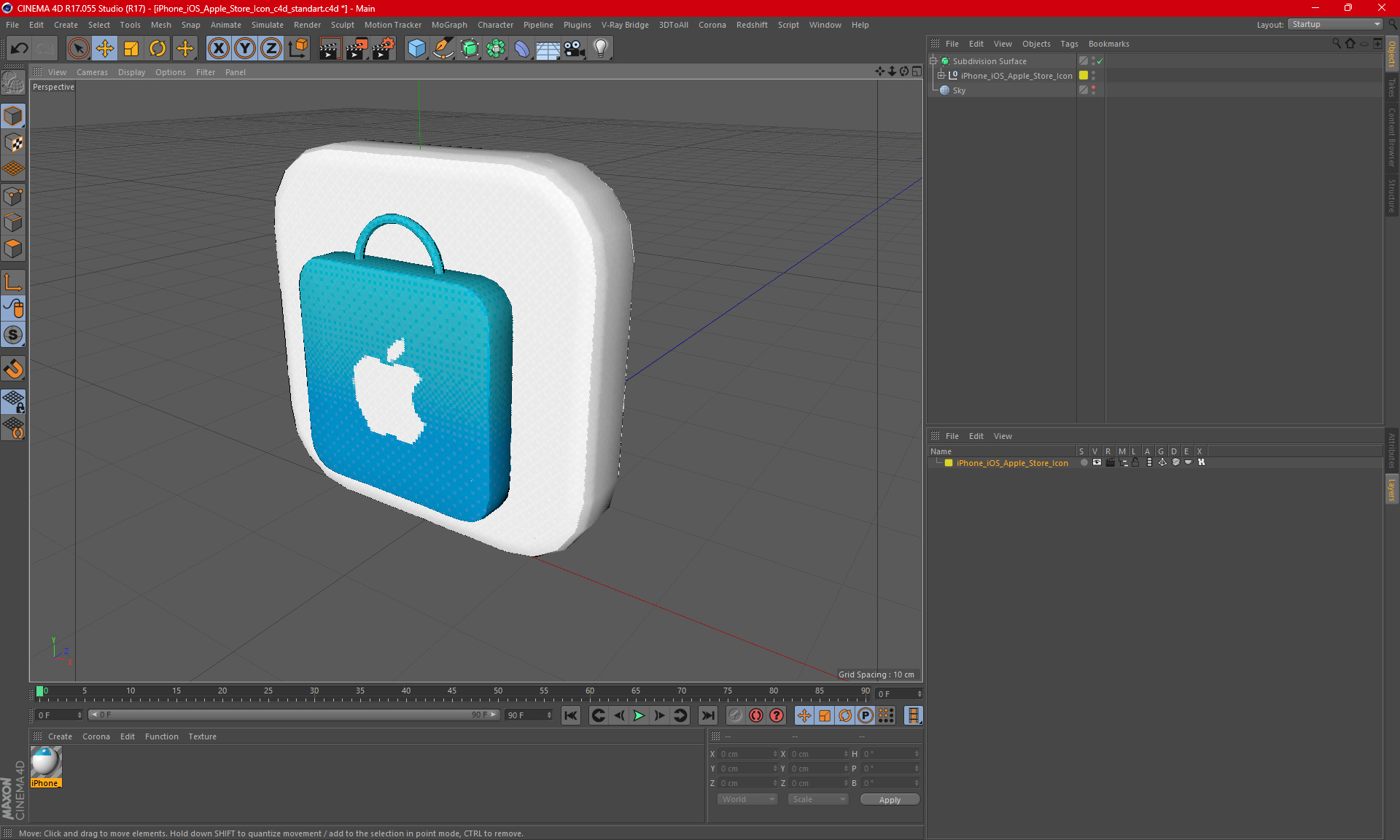1400x840 pixels.
Task: Expand iPhone_iOS_Apple_Store_Icon object tree
Action: tap(941, 75)
